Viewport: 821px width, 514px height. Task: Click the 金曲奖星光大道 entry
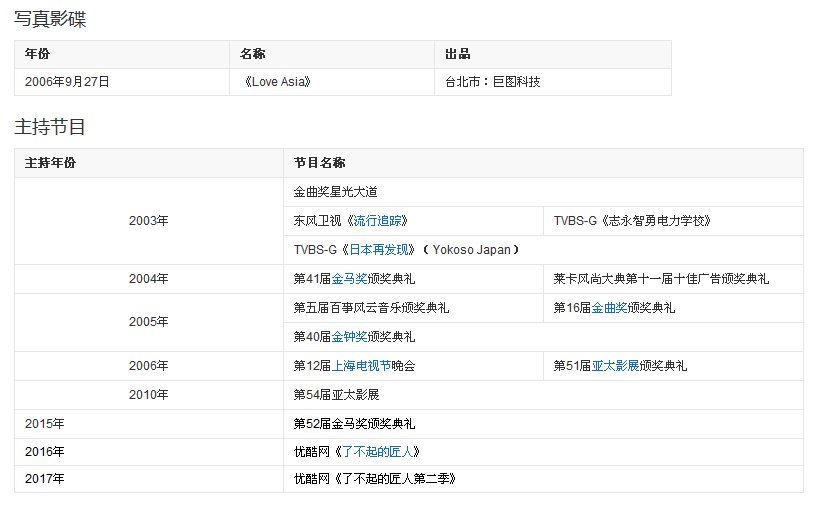[x=335, y=192]
